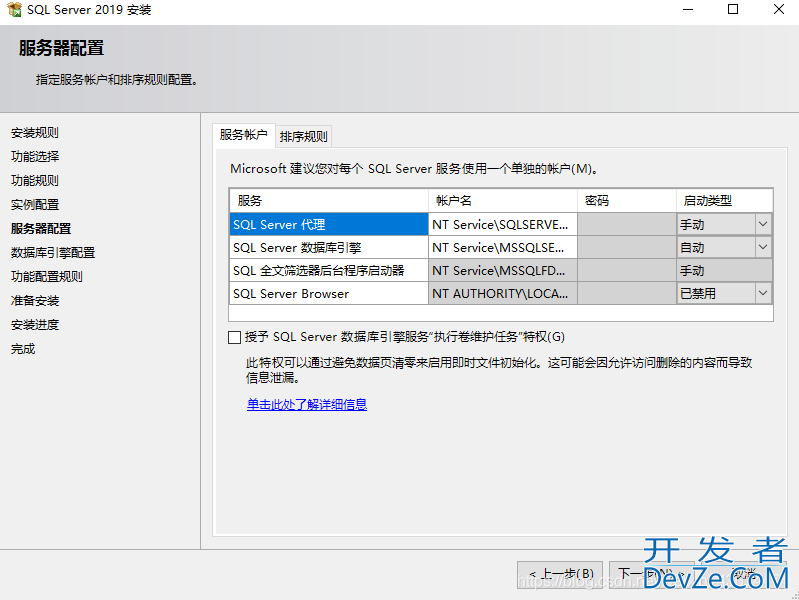Click the 手动 startup type of 全文筛选器 row
799x600 pixels.
(x=725, y=270)
